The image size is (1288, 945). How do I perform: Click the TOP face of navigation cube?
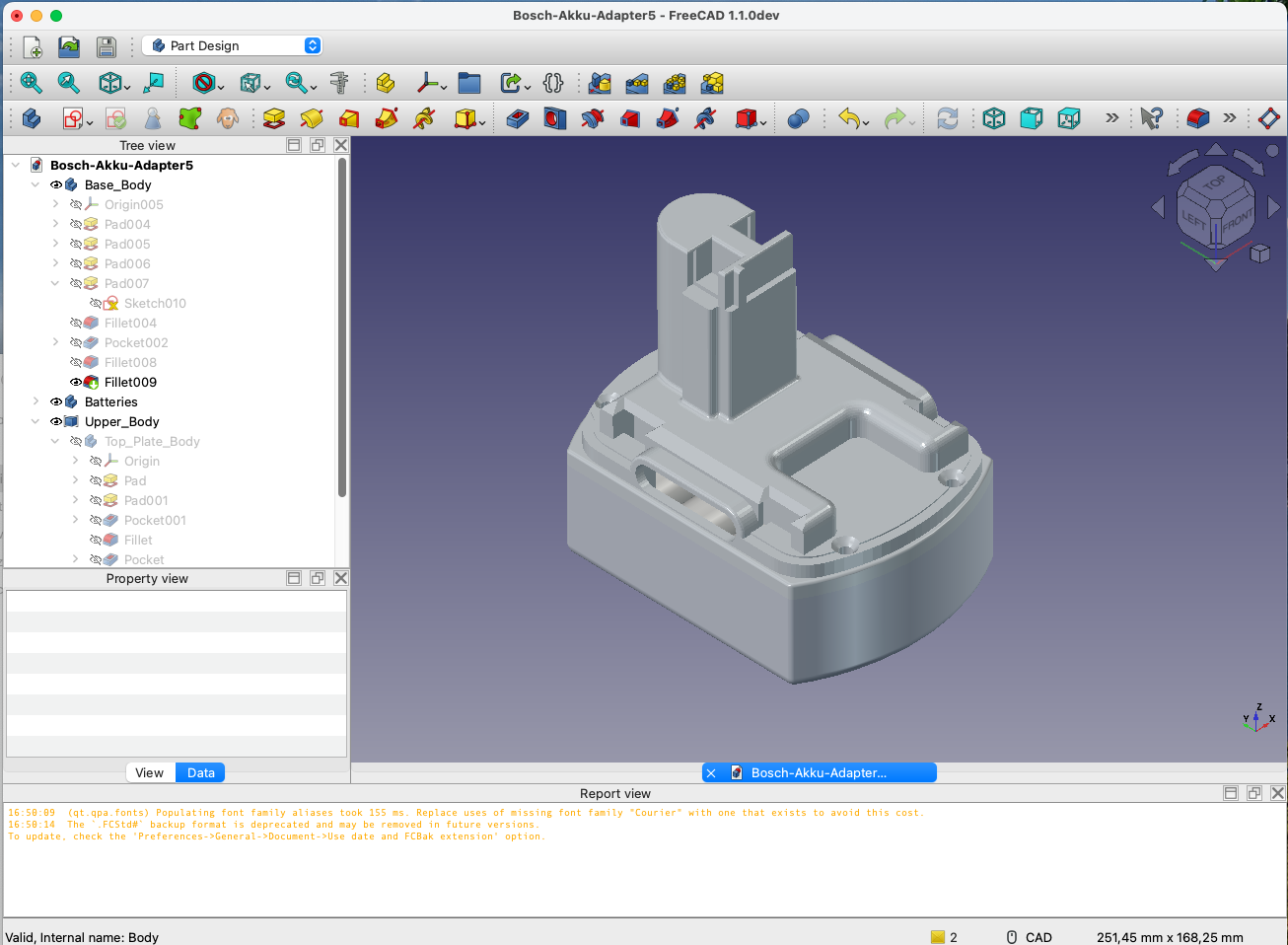coord(1215,182)
